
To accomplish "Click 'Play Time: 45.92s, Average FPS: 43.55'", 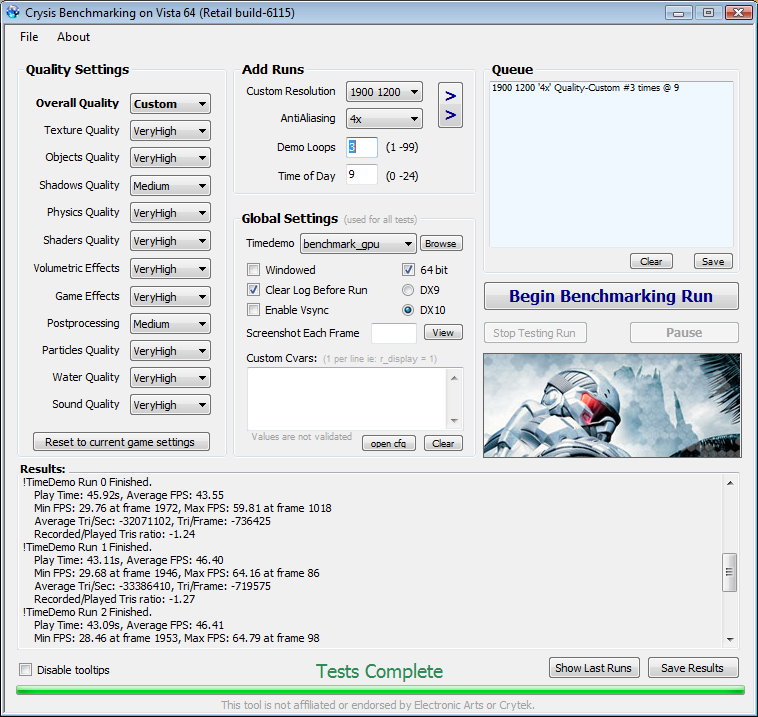I will click(129, 495).
